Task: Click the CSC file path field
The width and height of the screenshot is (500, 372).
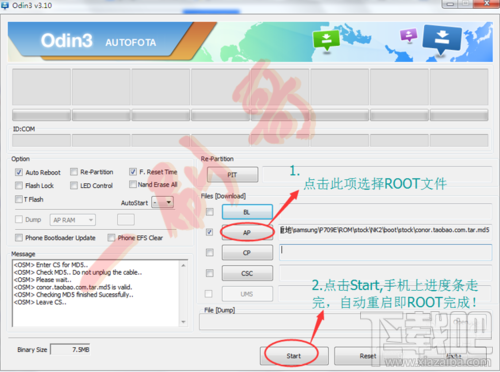Action: [x=385, y=273]
